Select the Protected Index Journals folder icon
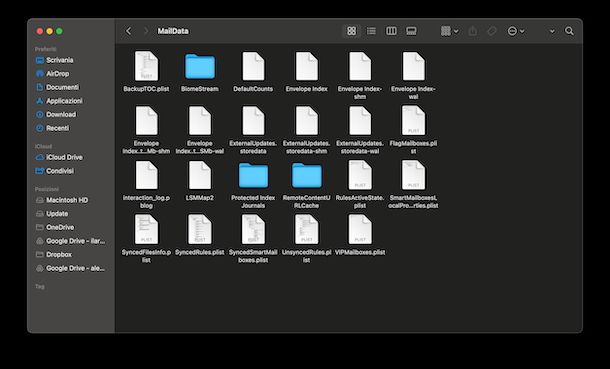 point(253,175)
